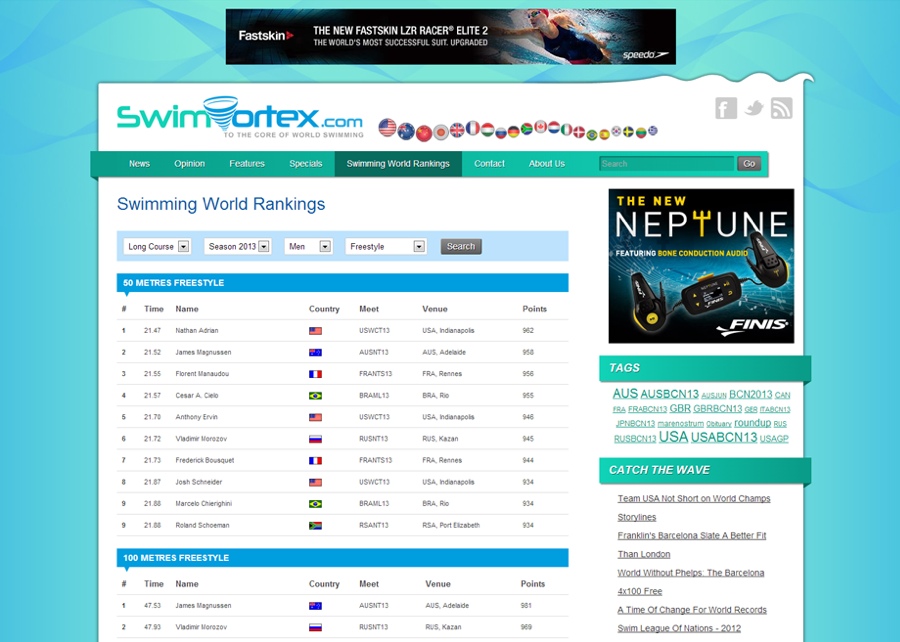The image size is (900, 642).
Task: Focus the site Search text field
Action: pos(666,164)
